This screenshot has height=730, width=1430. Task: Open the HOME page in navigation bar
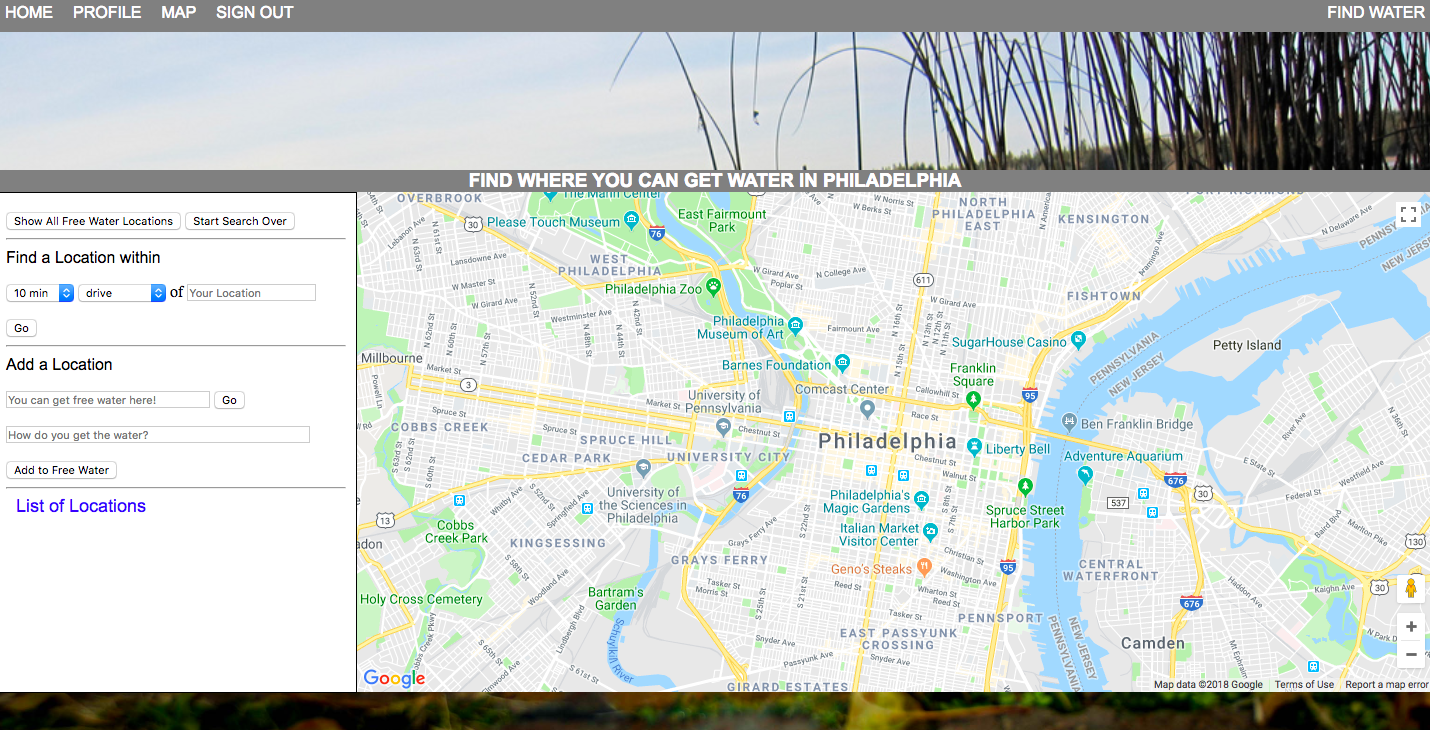tap(29, 13)
